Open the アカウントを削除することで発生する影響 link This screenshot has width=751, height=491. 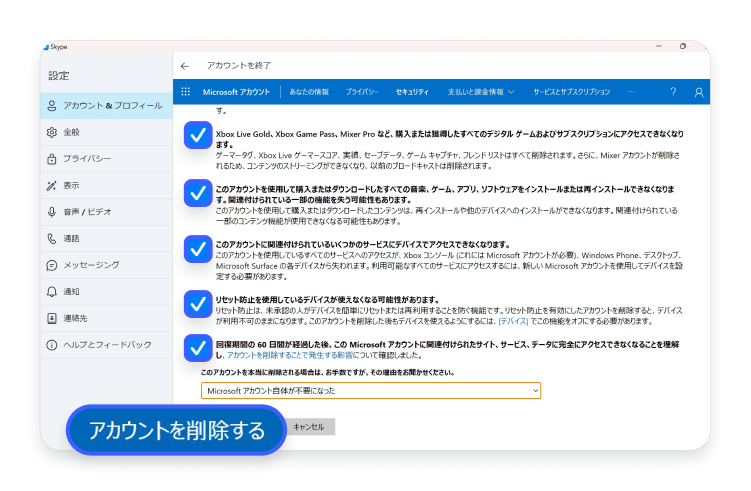[x=290, y=355]
